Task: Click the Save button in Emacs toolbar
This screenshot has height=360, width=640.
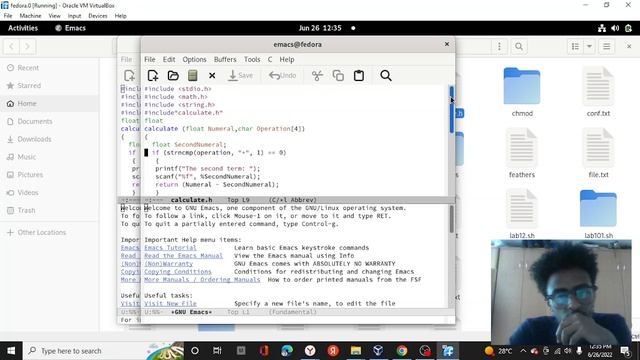Action: [x=240, y=76]
